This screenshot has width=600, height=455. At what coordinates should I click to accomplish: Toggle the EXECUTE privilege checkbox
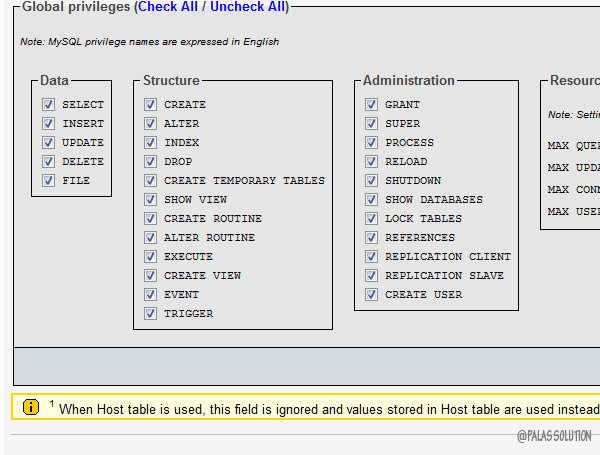click(x=150, y=256)
